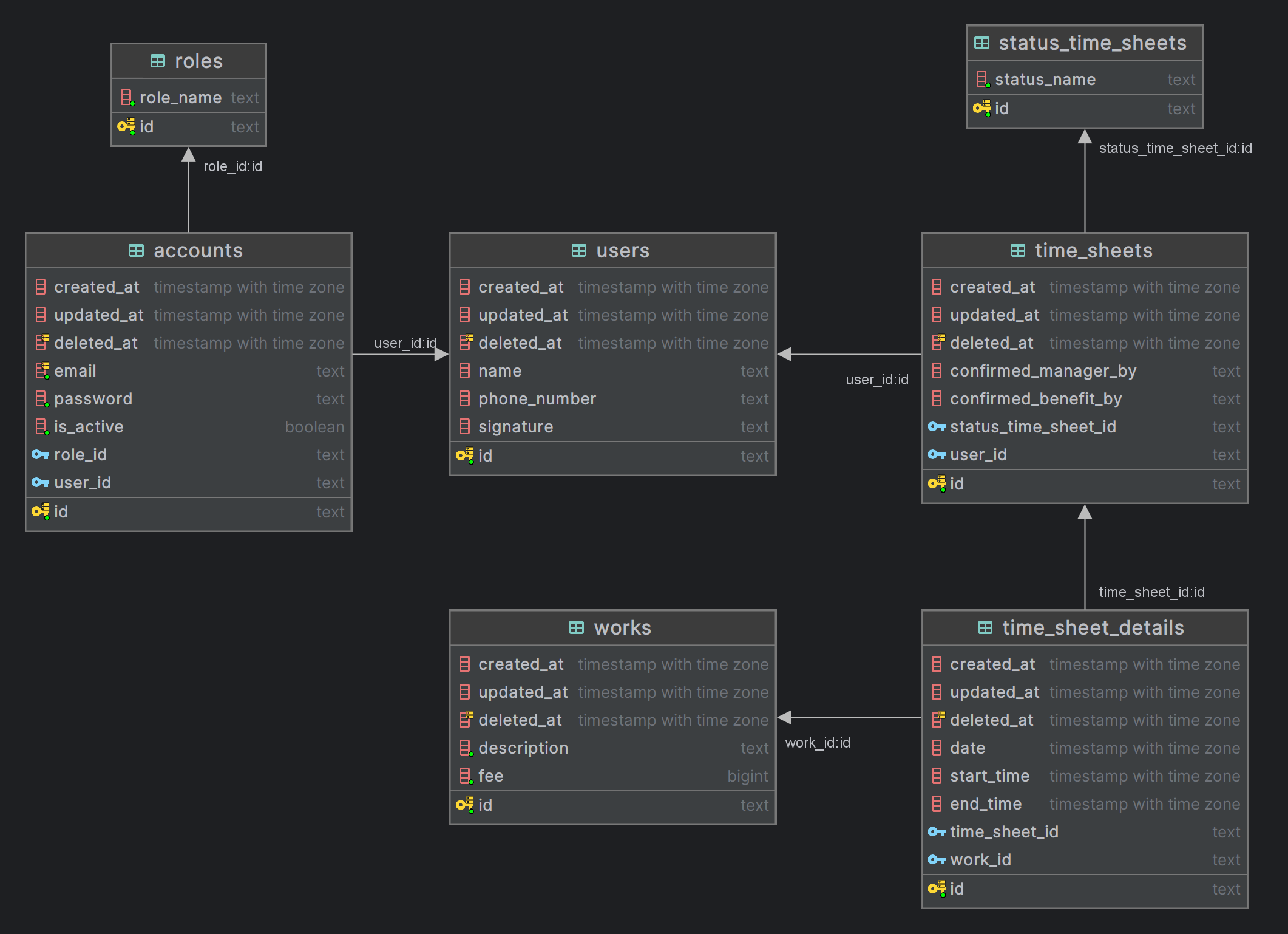1288x934 pixels.
Task: Click primary key icon of users id
Action: click(464, 455)
